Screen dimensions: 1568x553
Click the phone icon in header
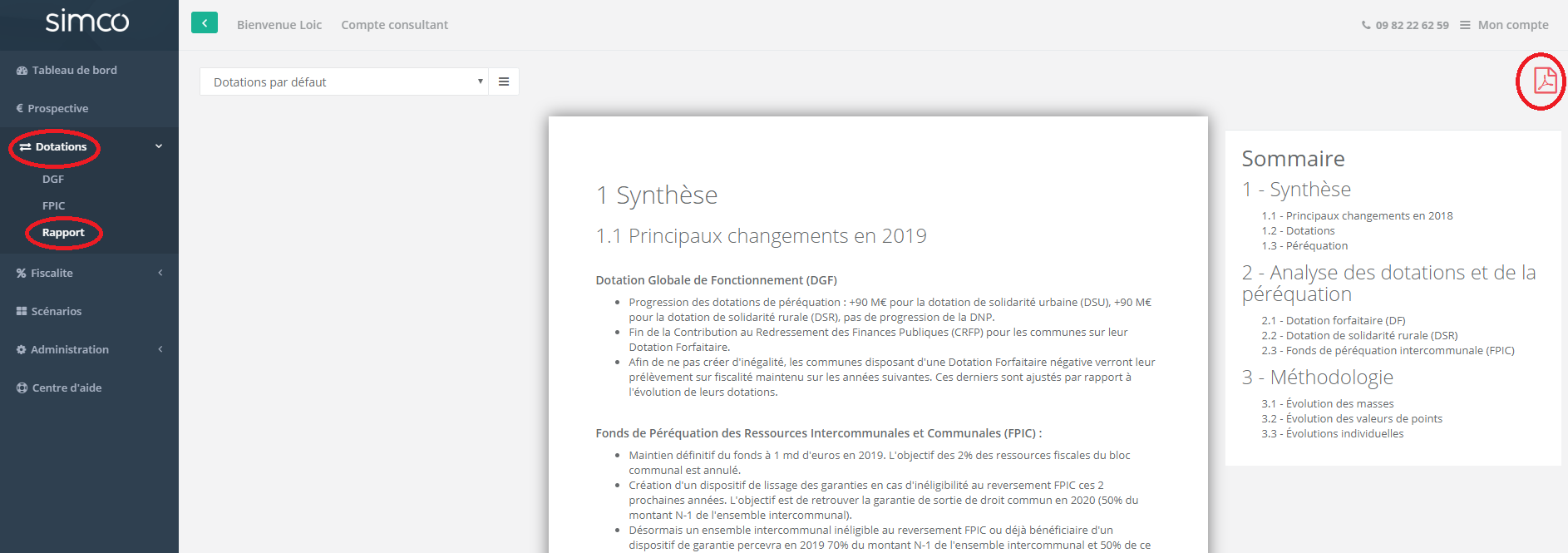1366,25
